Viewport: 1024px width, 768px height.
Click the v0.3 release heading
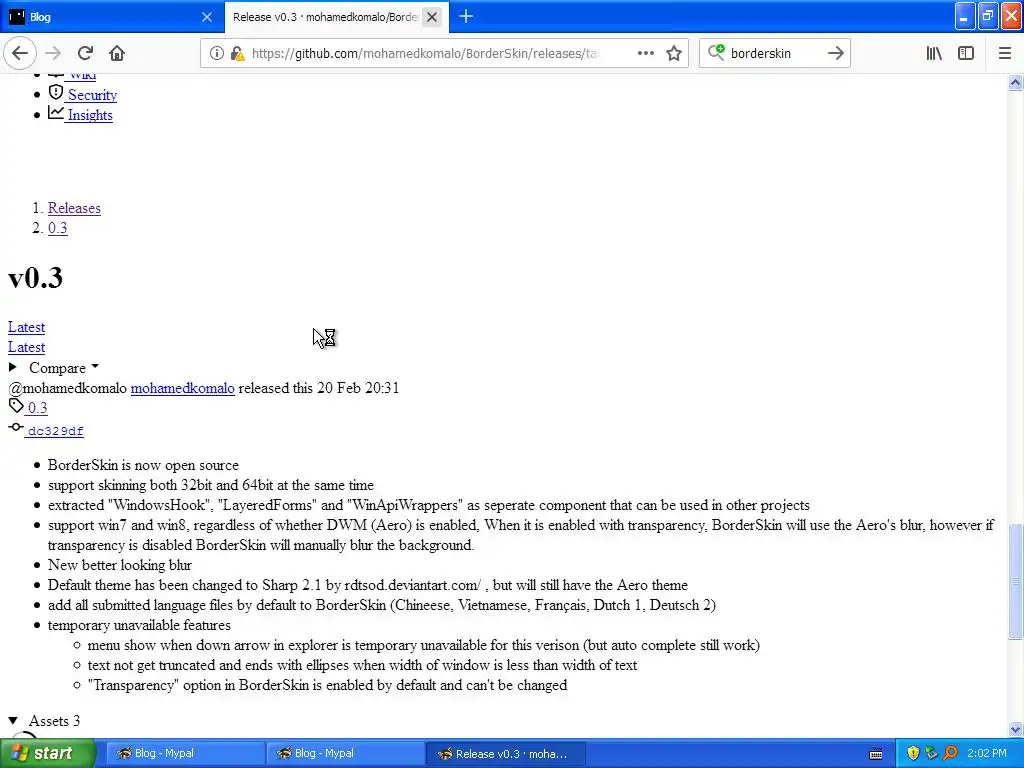point(35,278)
